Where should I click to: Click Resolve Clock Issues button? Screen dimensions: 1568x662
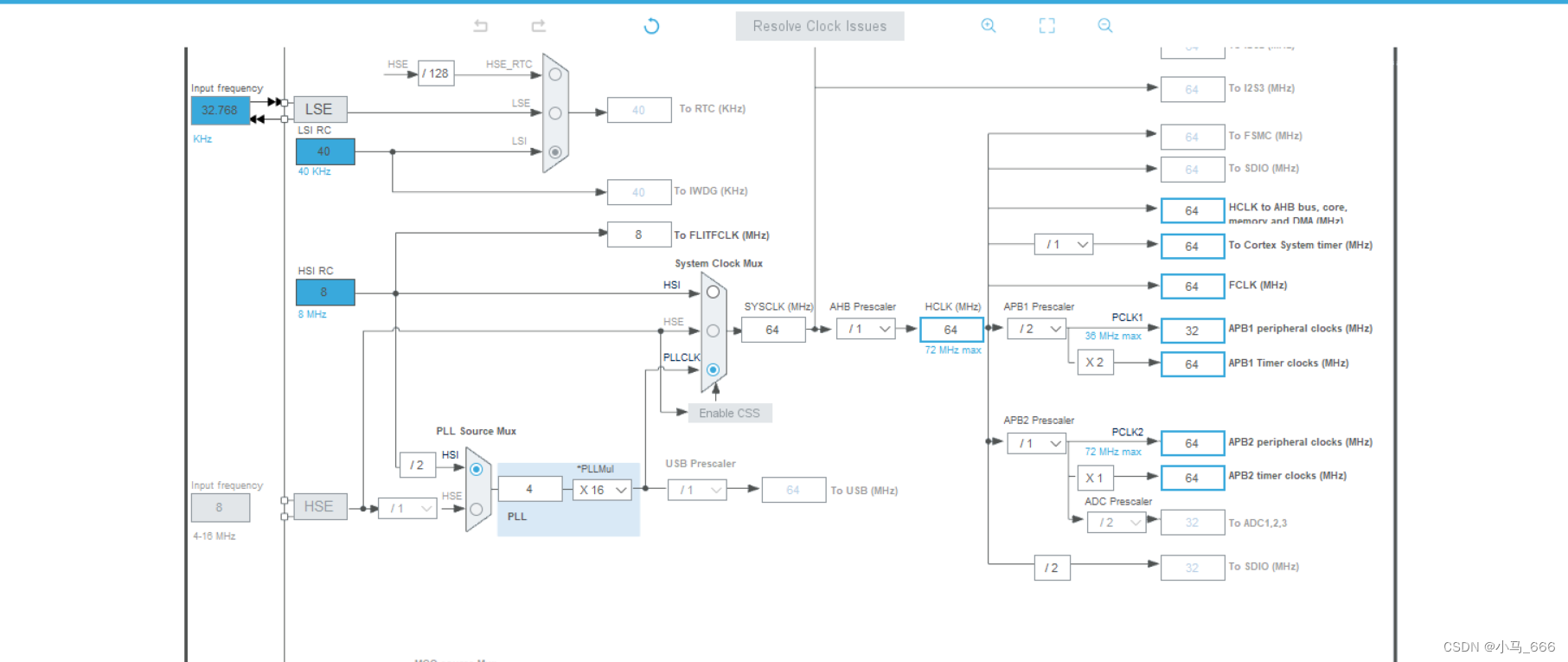pyautogui.click(x=820, y=26)
